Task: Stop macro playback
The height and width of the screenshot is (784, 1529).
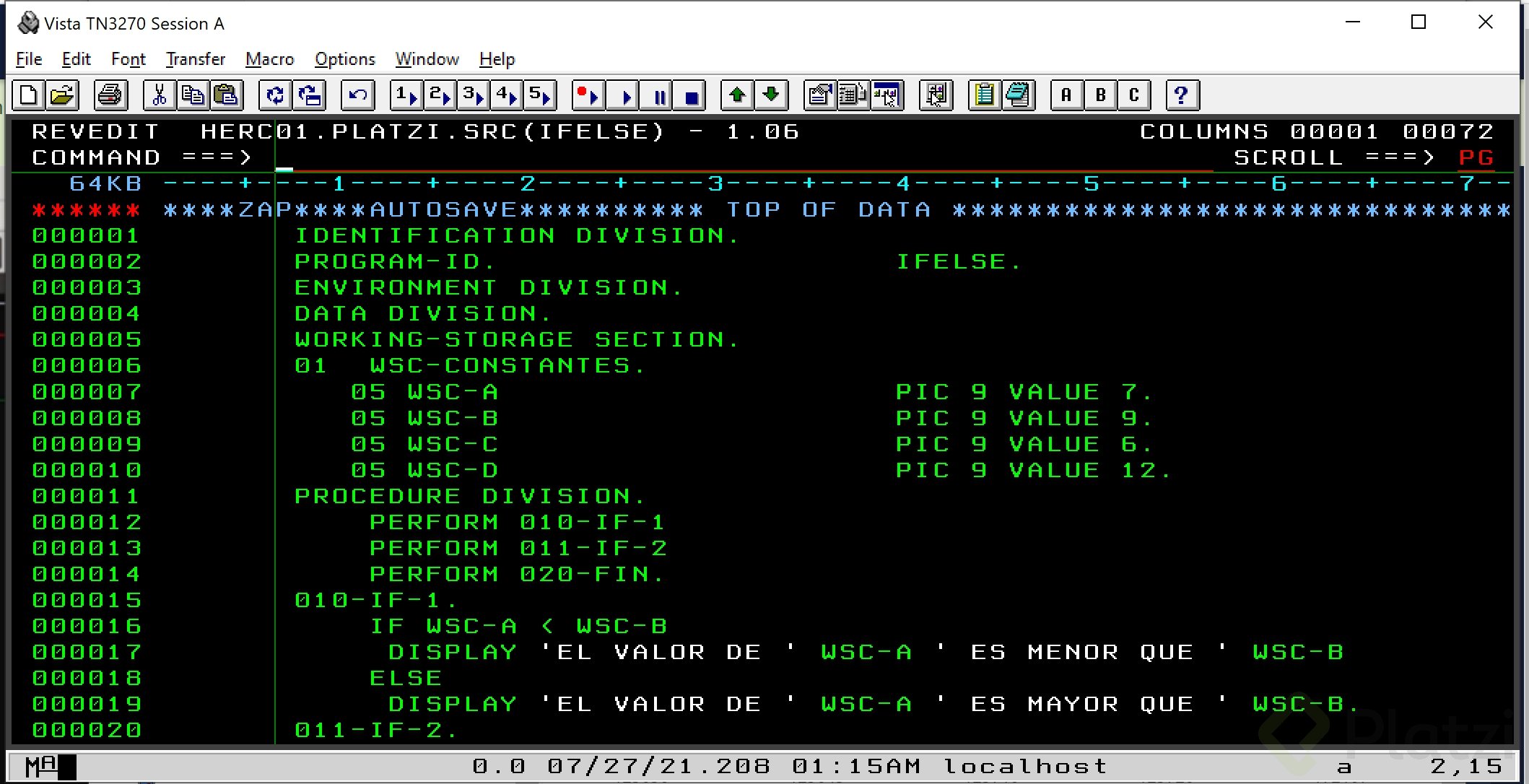Action: click(x=691, y=95)
